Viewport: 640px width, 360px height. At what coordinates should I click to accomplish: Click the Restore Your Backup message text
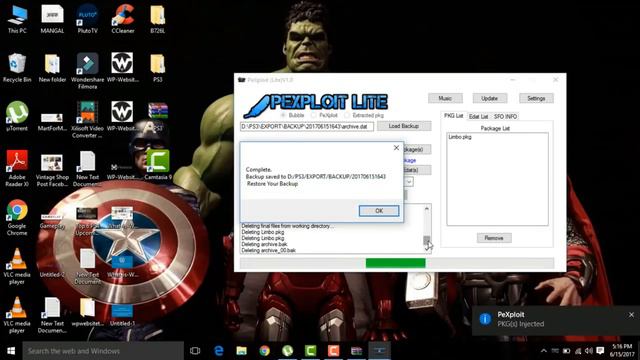click(272, 184)
